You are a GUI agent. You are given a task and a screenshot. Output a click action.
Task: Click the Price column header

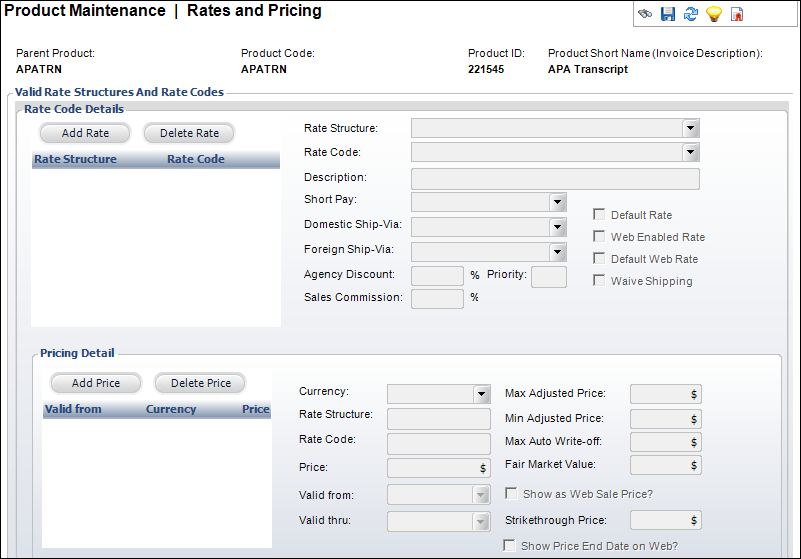(x=255, y=409)
